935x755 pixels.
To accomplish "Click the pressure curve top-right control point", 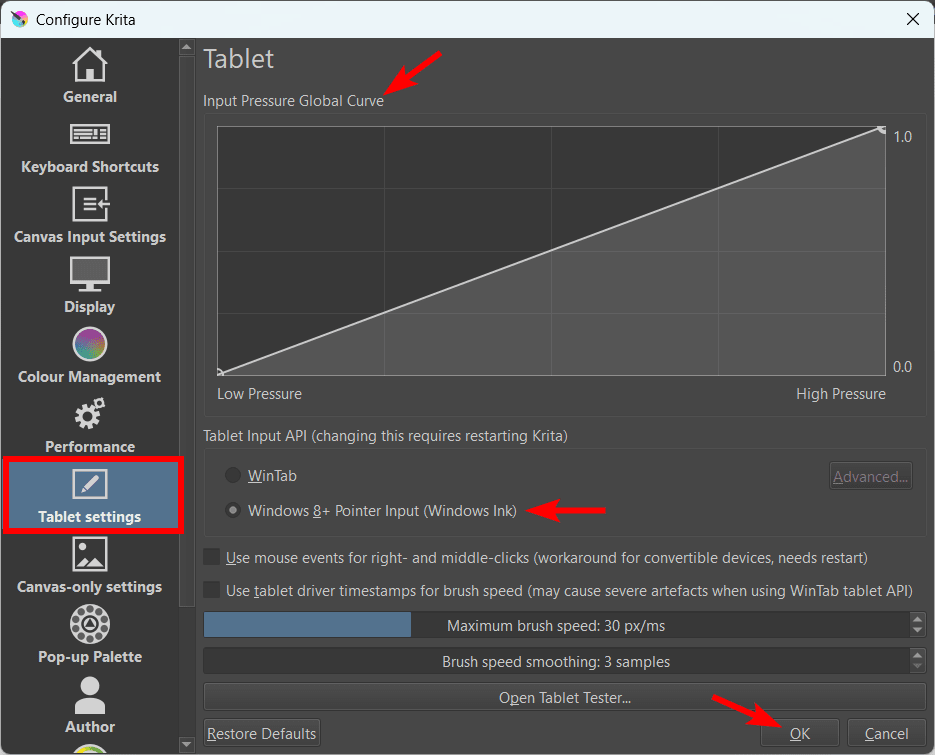I will coord(881,129).
